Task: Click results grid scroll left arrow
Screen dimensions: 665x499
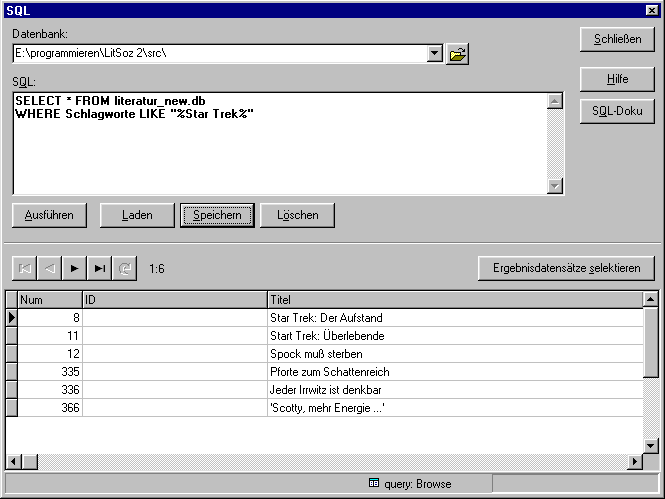Action: (14, 461)
